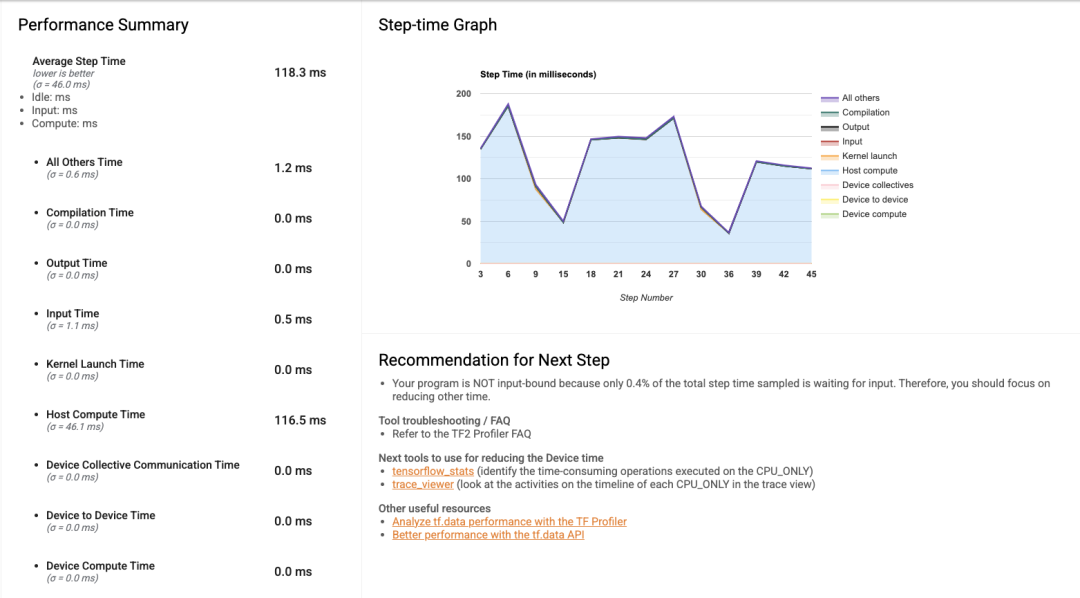Open 'Analyze tf.data performance with the TF Profiler'

[509, 522]
